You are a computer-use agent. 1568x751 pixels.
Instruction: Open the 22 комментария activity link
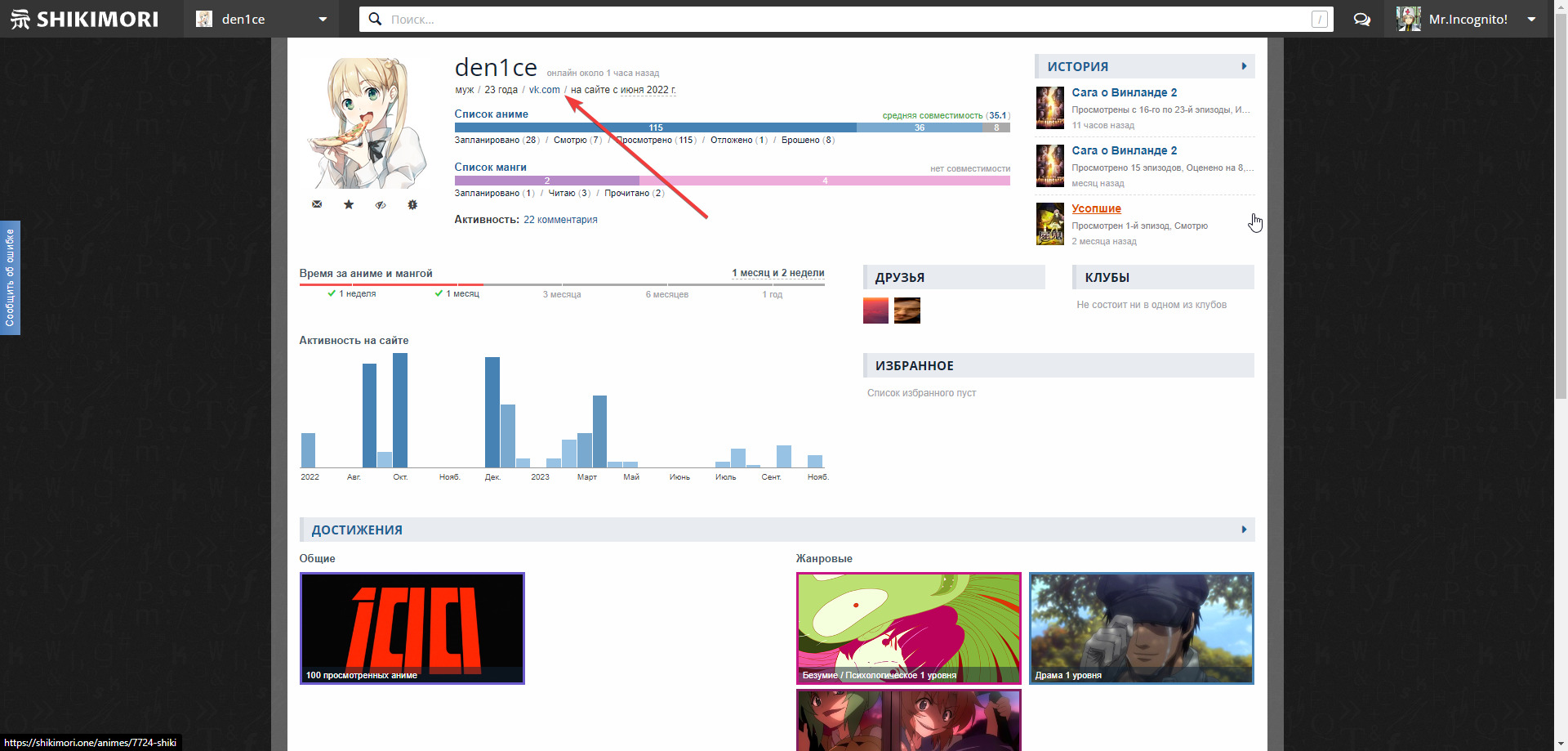560,220
